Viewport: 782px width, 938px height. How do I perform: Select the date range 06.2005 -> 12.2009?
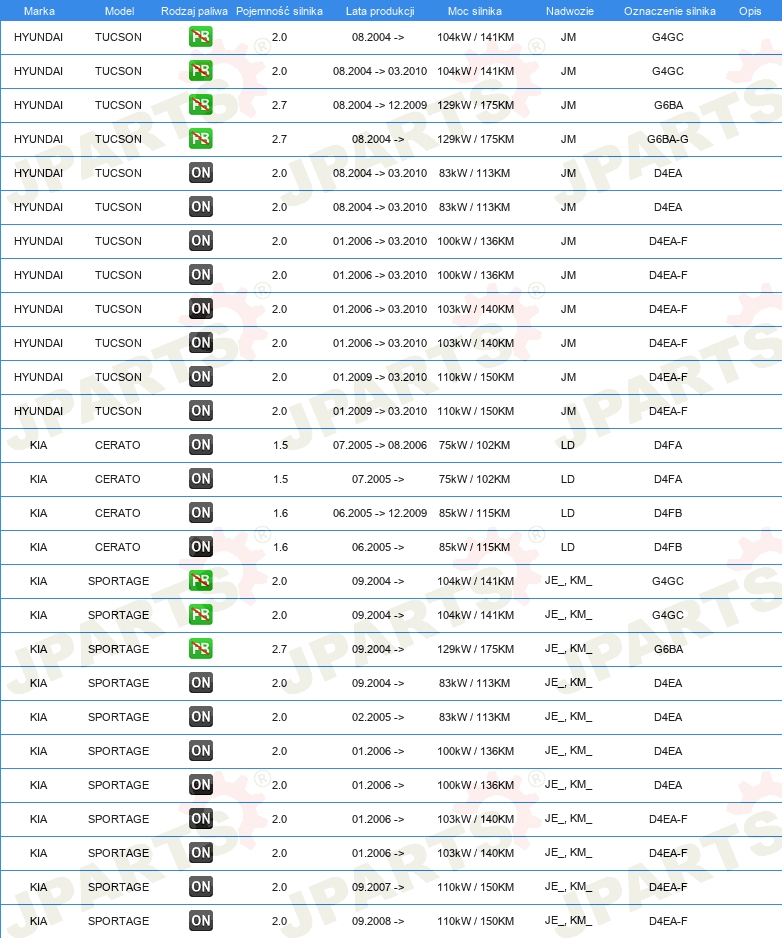tap(380, 513)
